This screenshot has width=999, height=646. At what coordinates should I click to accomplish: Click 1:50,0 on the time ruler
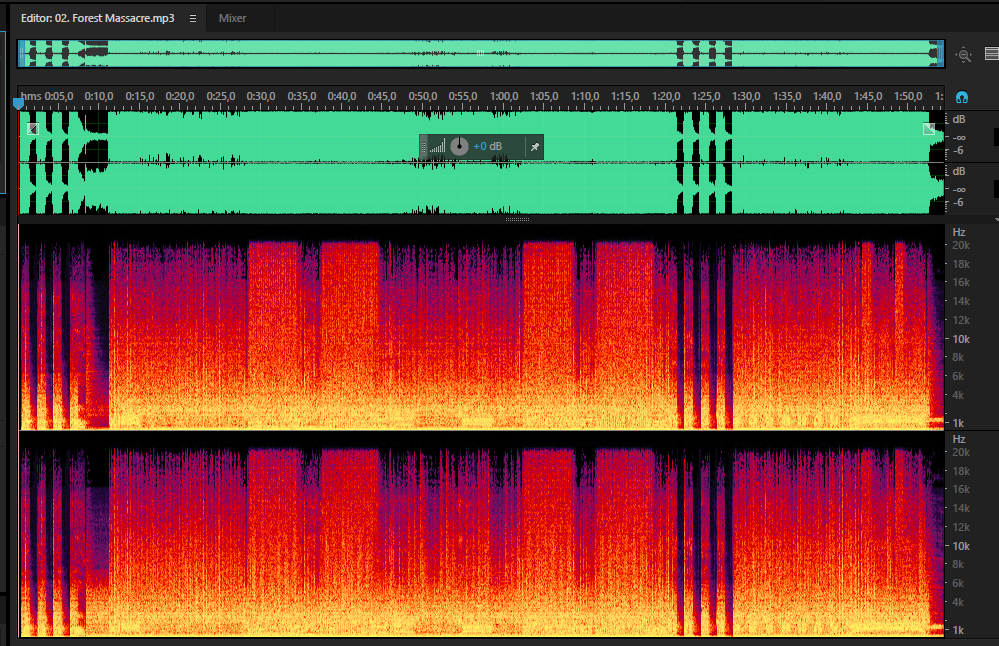pos(908,96)
